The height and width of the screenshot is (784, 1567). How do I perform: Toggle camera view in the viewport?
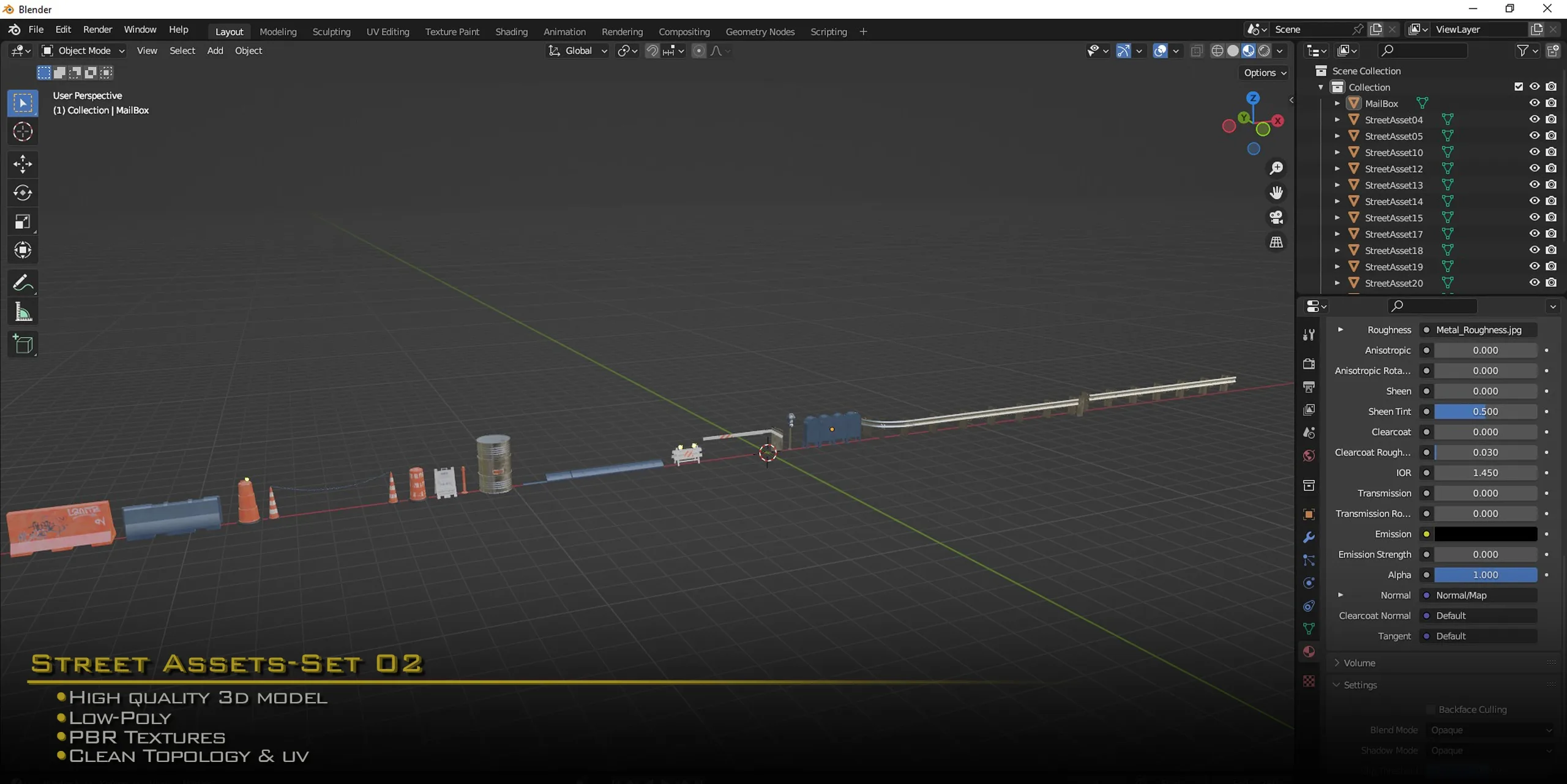pos(1276,217)
